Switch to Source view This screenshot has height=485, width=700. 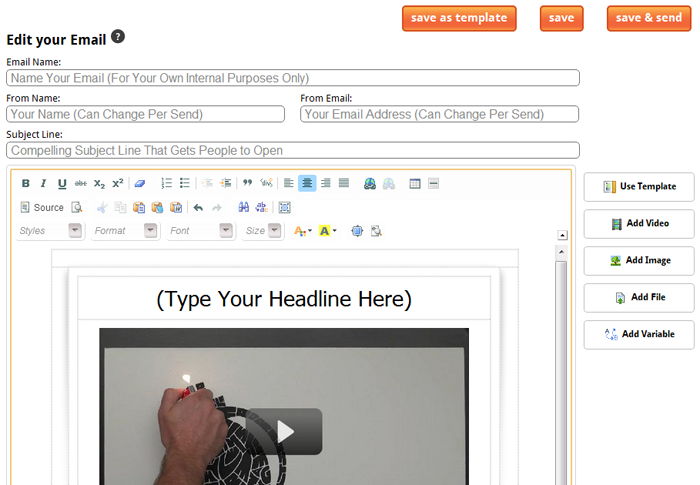coord(42,208)
